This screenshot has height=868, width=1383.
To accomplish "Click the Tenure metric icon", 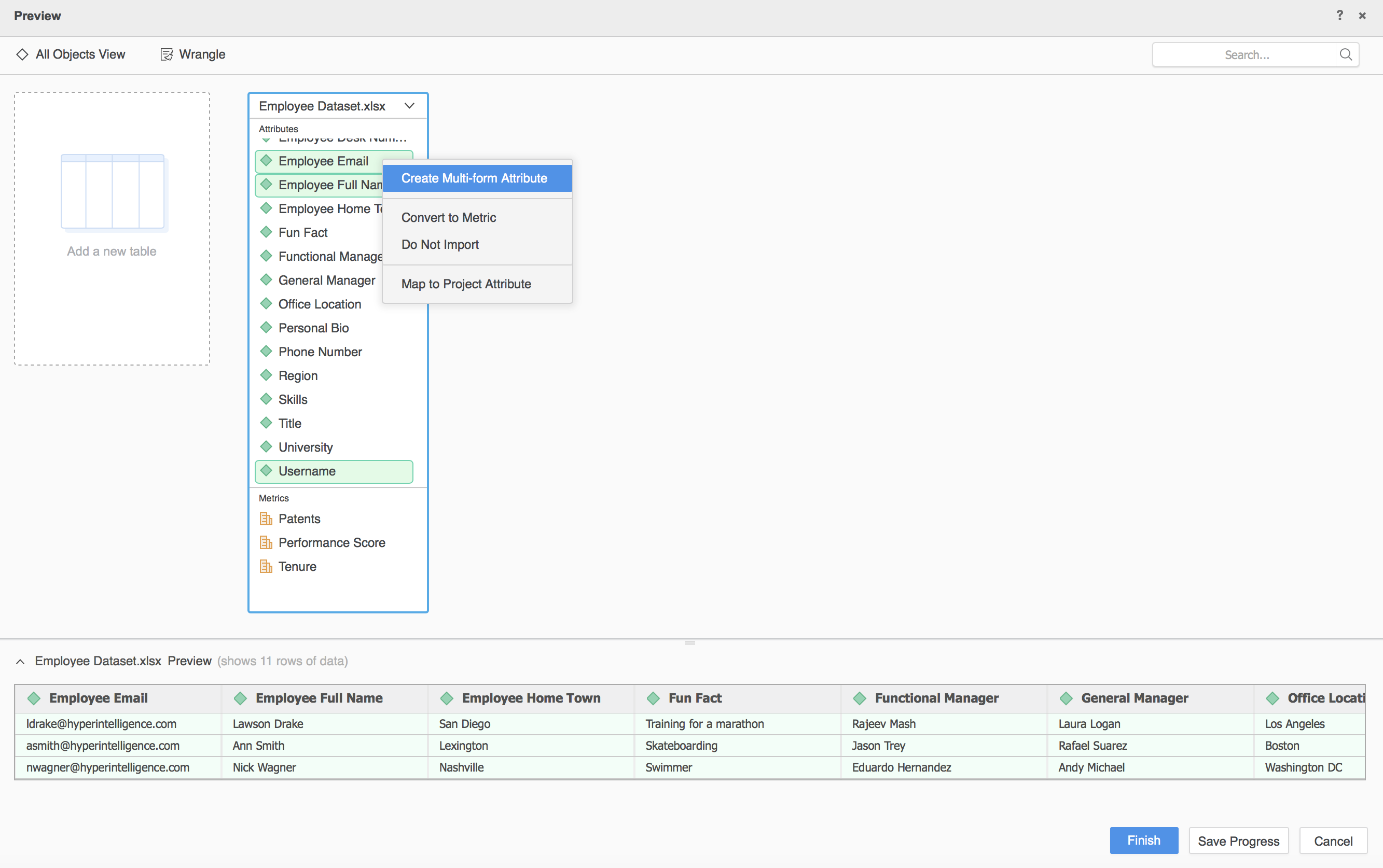I will 266,567.
